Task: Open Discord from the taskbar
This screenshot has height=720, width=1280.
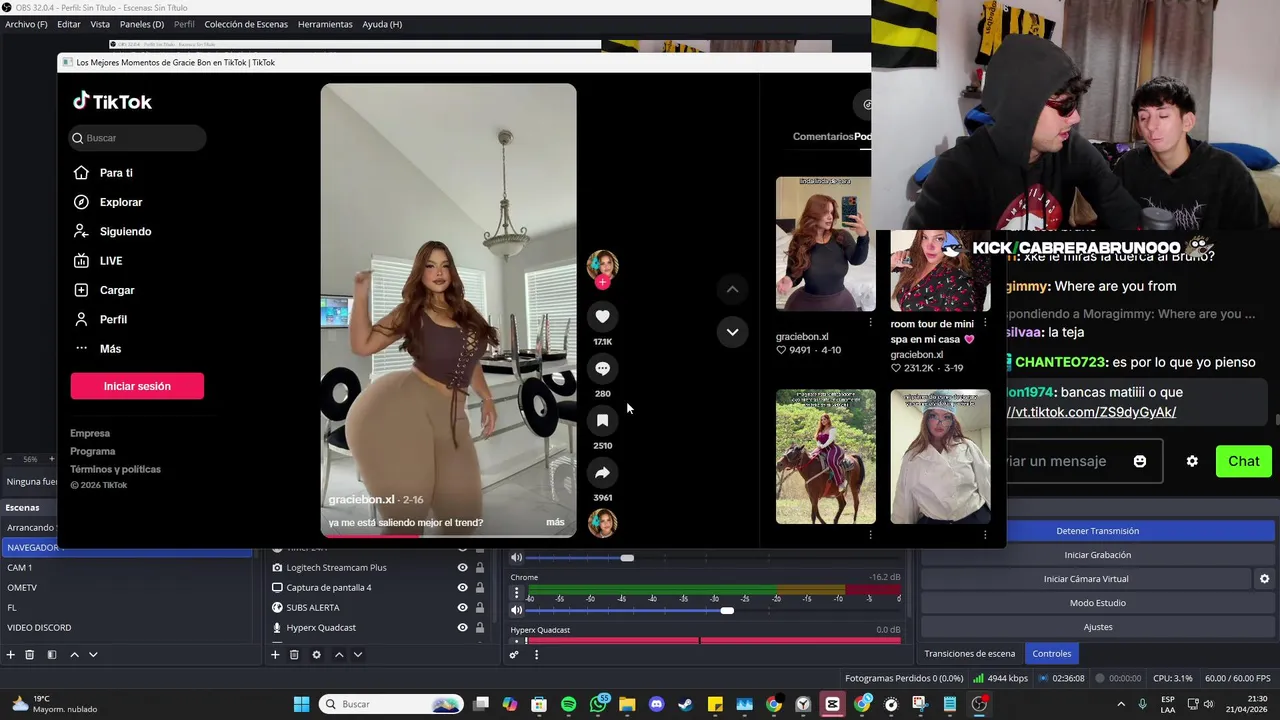Action: [656, 704]
